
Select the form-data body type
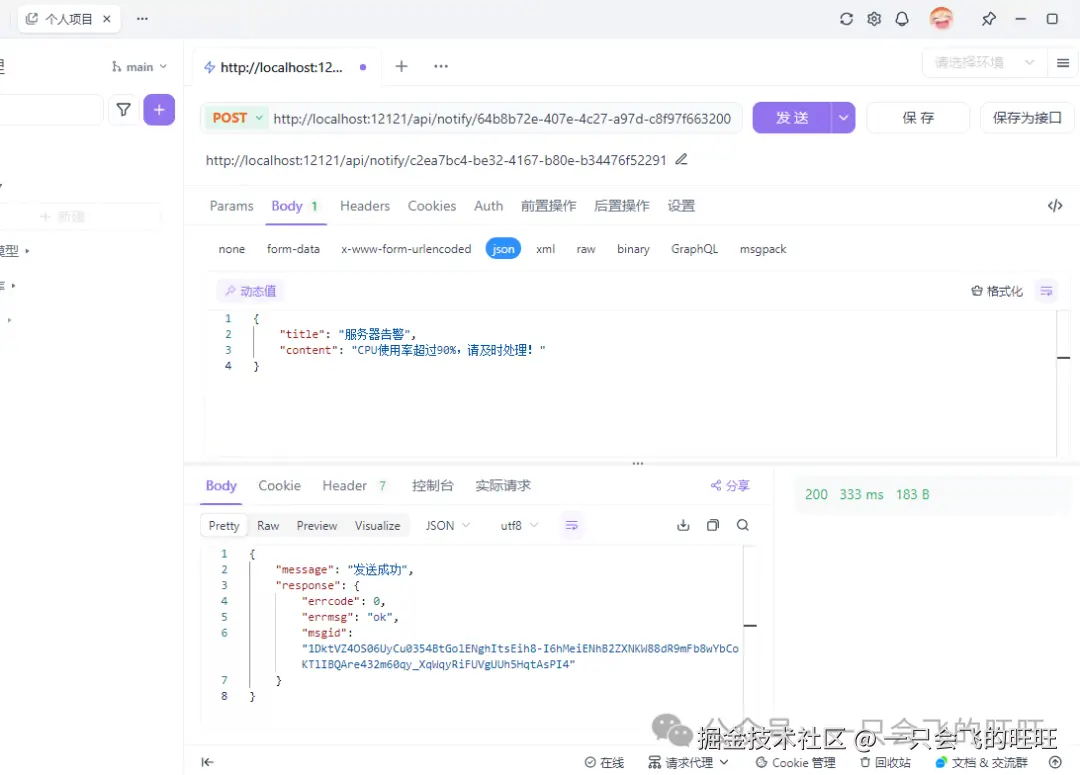293,249
